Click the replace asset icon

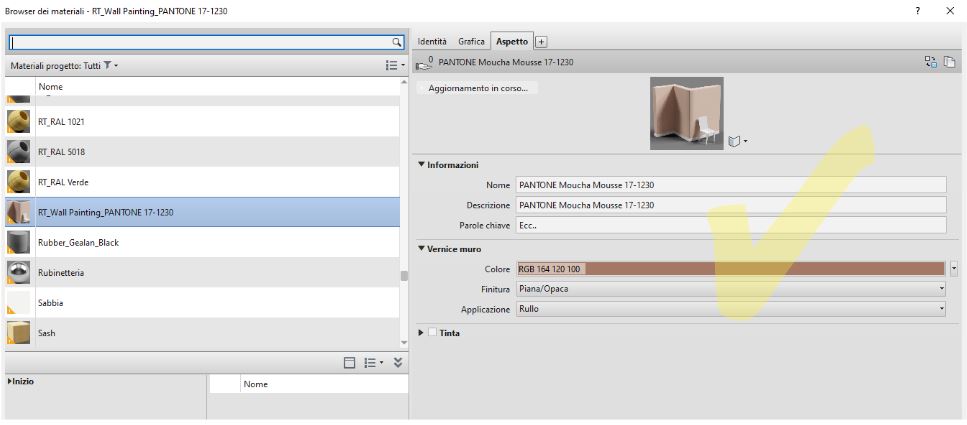click(x=930, y=62)
